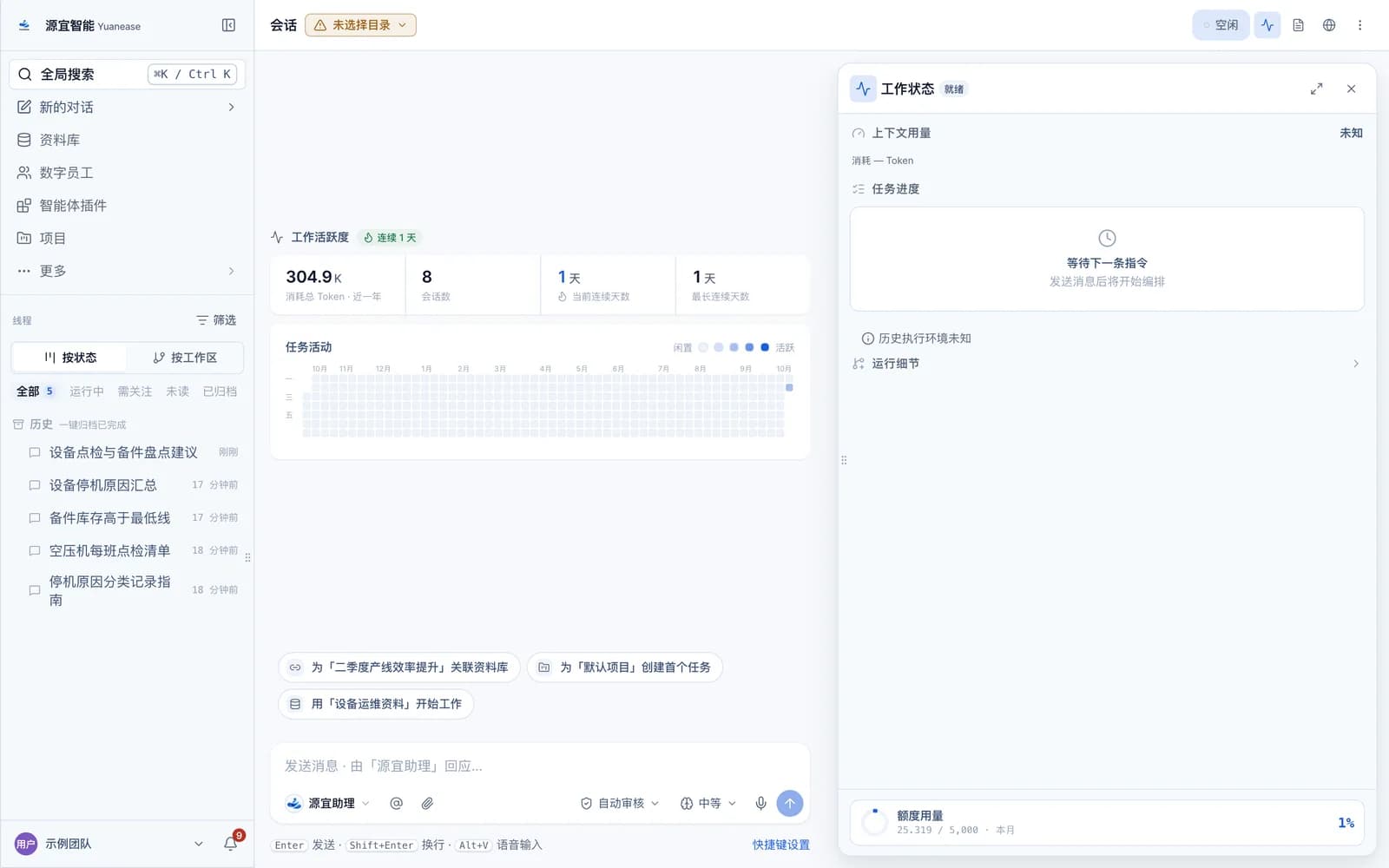This screenshot has width=1389, height=868.
Task: Click suggestion 为「默认项目」创建首个任务
Action: pyautogui.click(x=625, y=667)
